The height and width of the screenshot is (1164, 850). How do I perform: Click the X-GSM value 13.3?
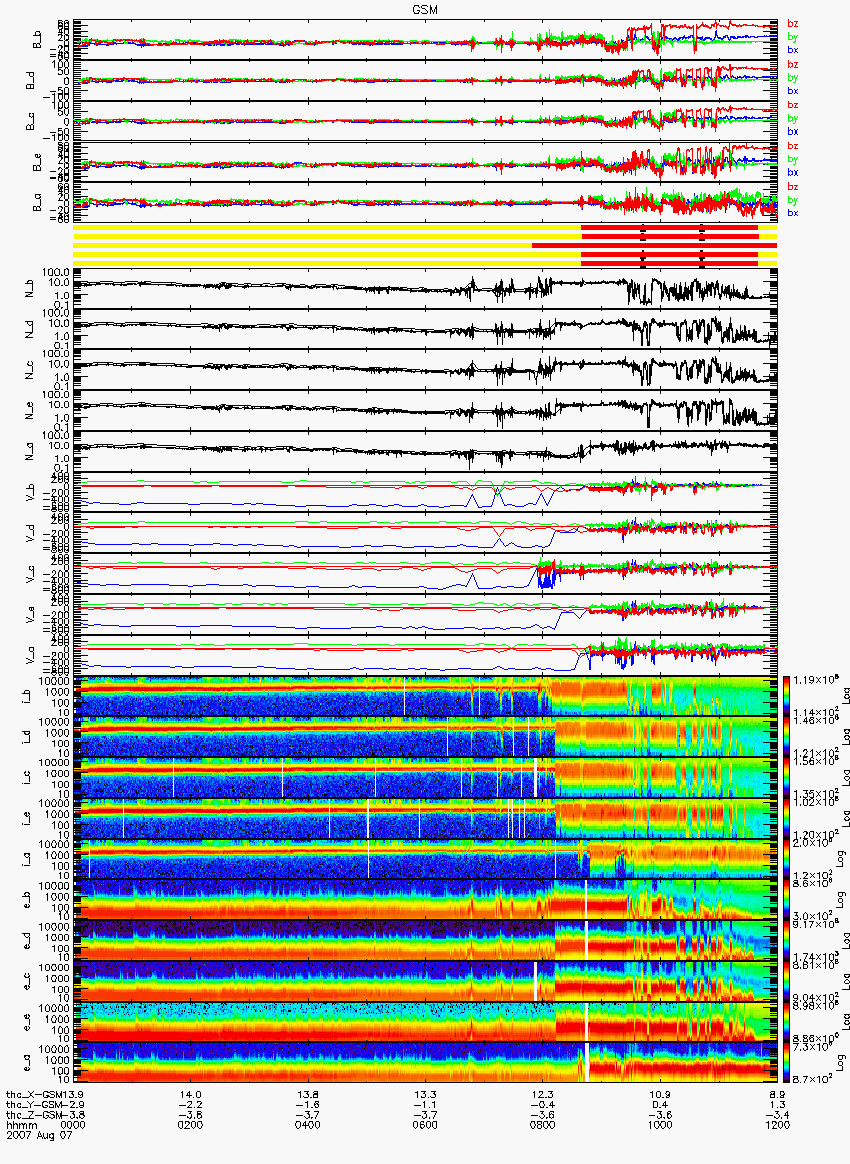(425, 1094)
